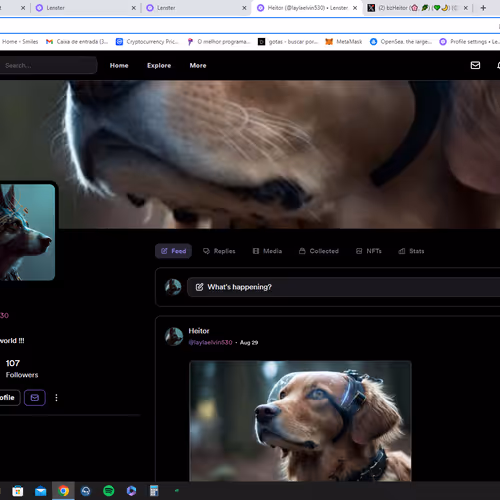Open Spotify from the taskbar
The width and height of the screenshot is (500, 500).
coord(109,491)
